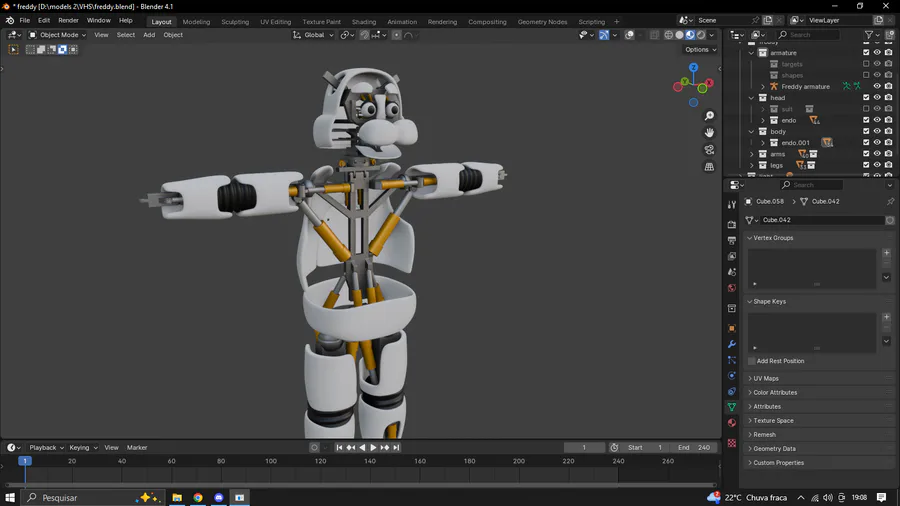Switch to the Geometry Nodes workspace tab
Screen dimensions: 900x506
tap(542, 22)
